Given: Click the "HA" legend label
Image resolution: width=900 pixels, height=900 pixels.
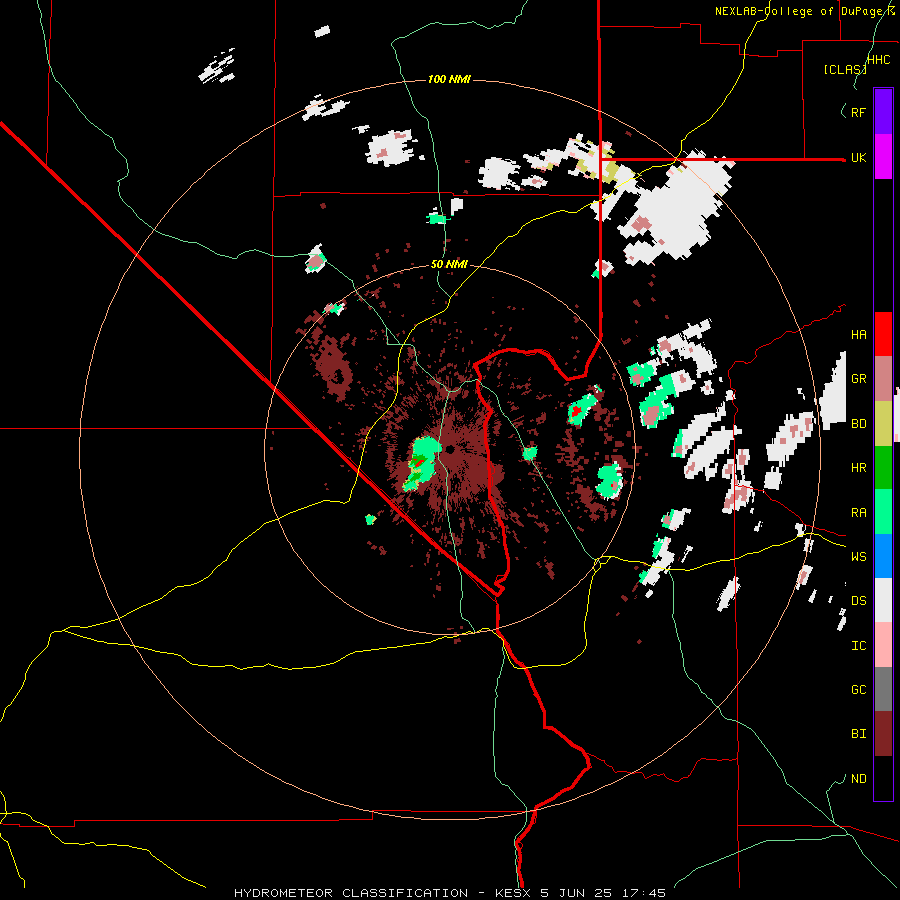Looking at the screenshot, I should coord(858,335).
